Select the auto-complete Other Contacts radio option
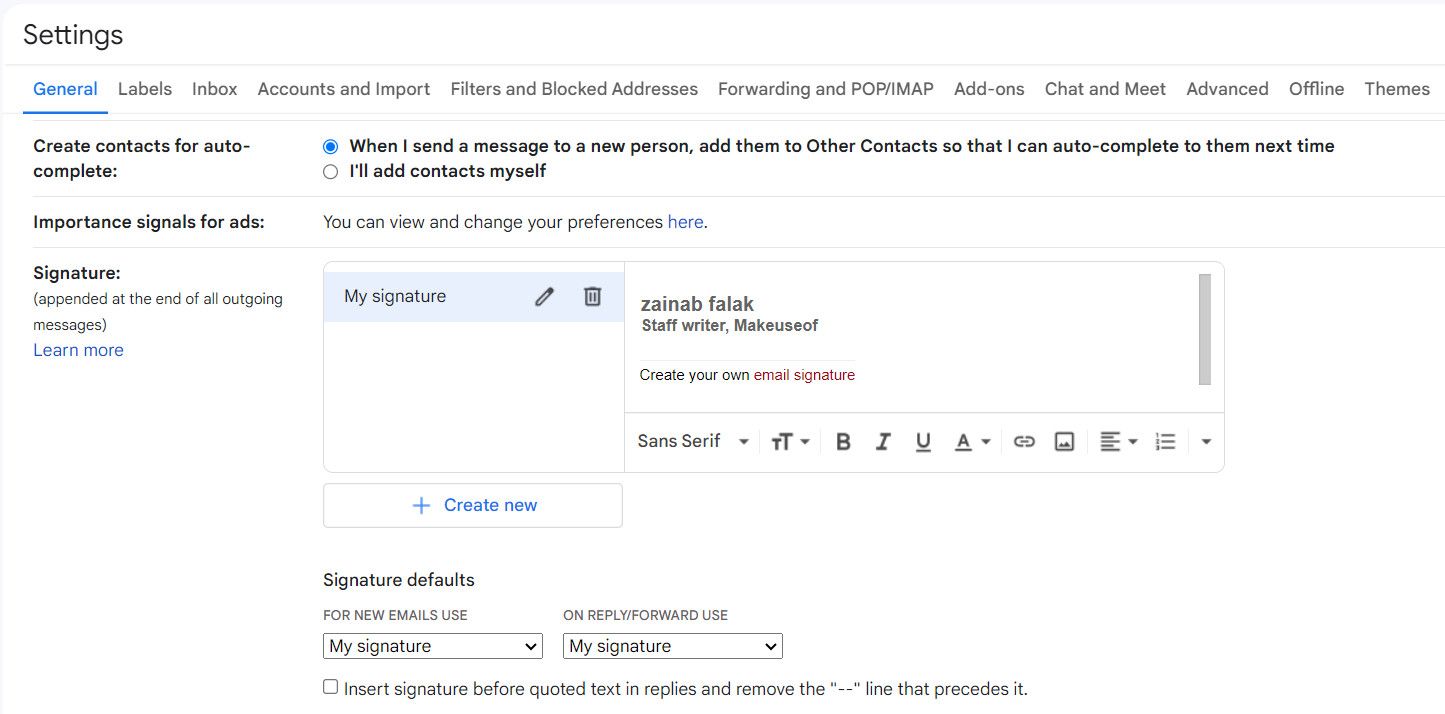The width and height of the screenshot is (1445, 714). [x=330, y=146]
